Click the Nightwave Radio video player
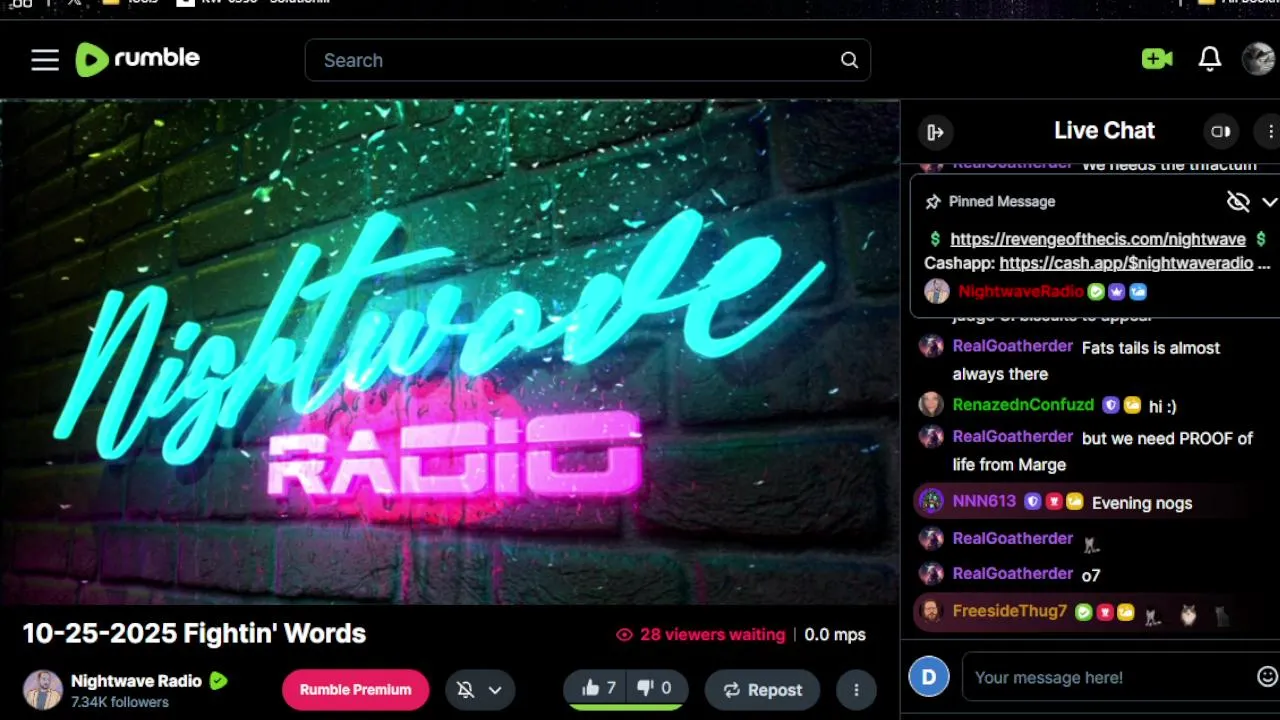Screen dimensions: 1280x720 coord(450,352)
